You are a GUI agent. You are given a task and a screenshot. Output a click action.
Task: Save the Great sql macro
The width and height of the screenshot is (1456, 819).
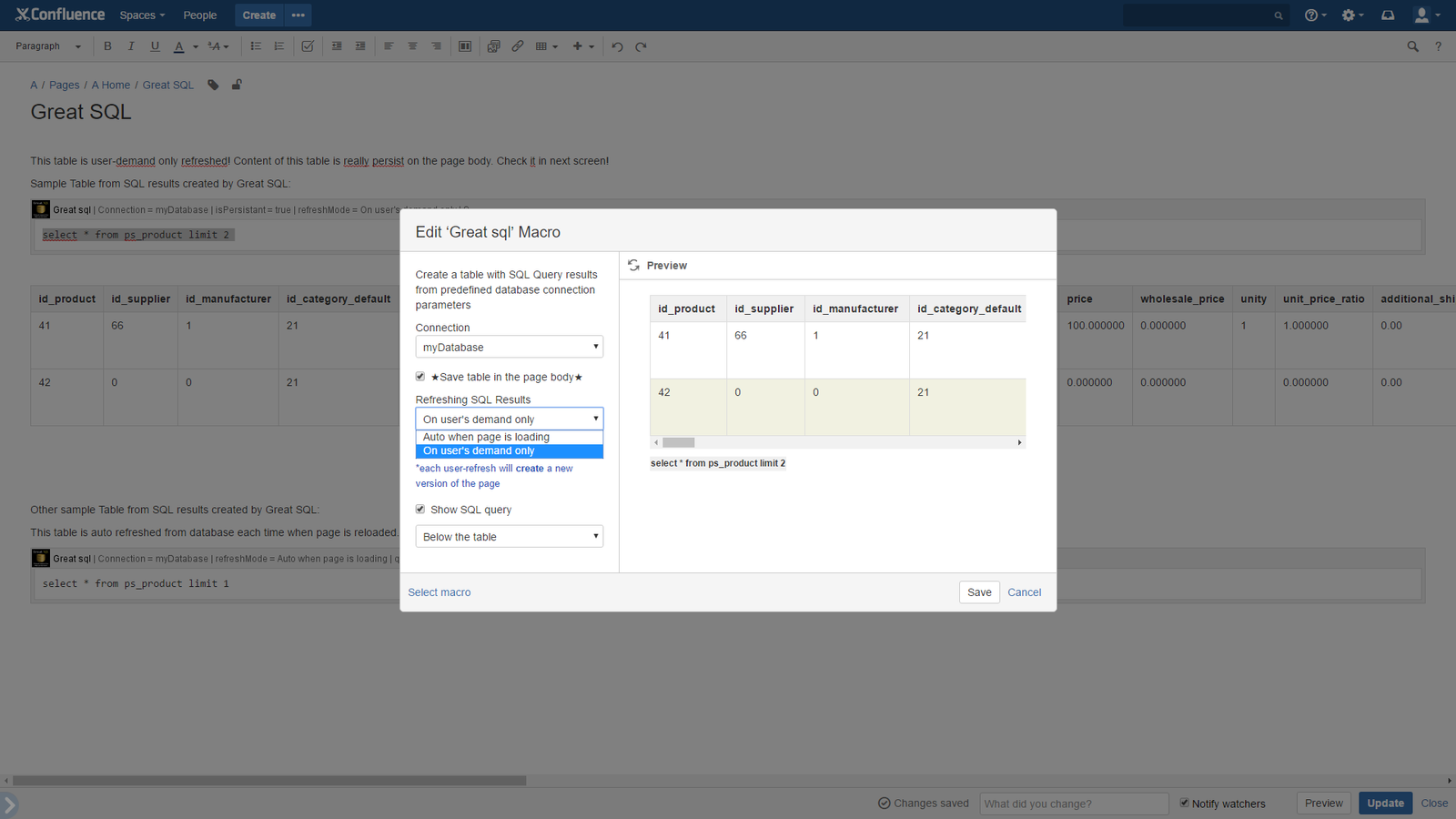point(979,592)
